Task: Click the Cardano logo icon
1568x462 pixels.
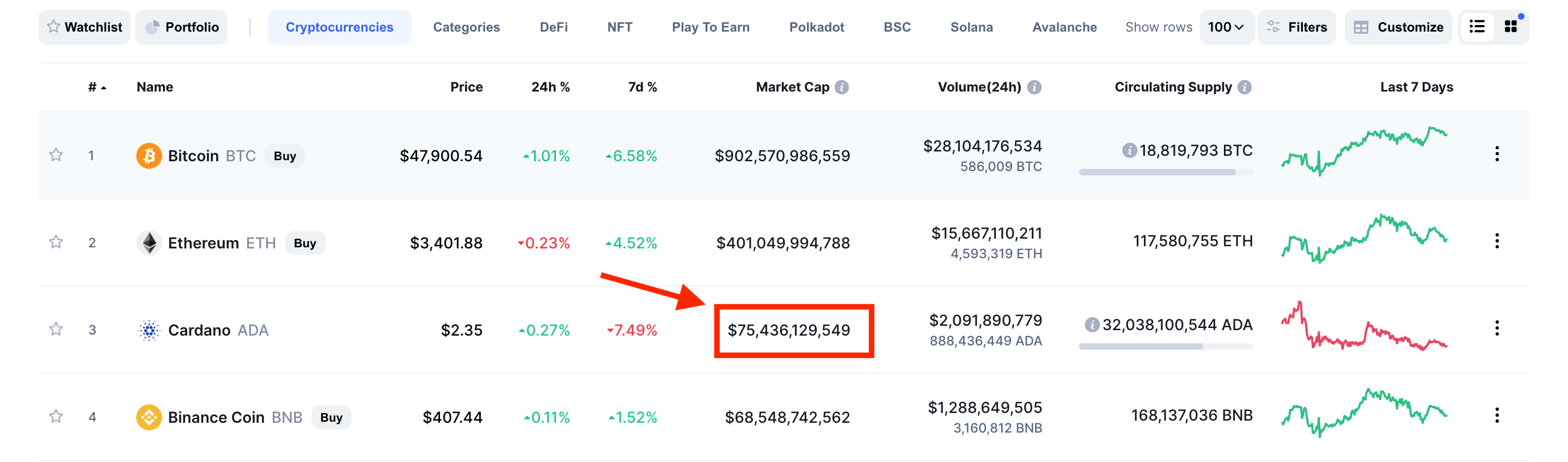Action: click(149, 330)
